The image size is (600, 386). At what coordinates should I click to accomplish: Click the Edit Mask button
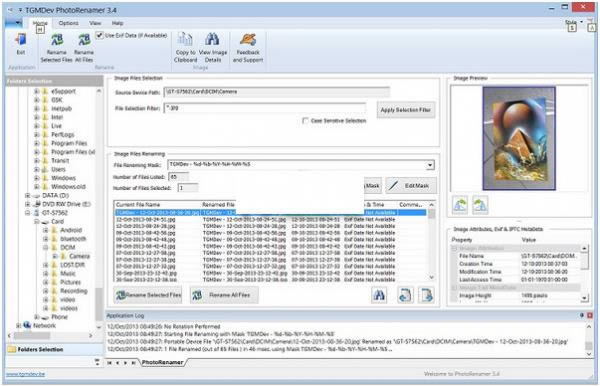(x=411, y=186)
